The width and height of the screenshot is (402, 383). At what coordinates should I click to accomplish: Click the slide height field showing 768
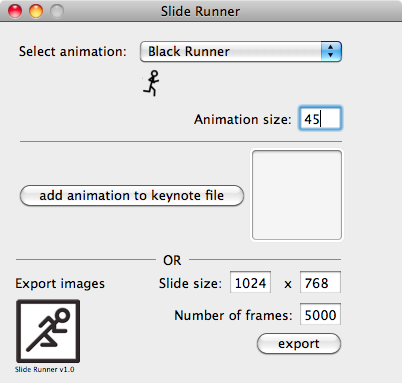click(x=320, y=282)
